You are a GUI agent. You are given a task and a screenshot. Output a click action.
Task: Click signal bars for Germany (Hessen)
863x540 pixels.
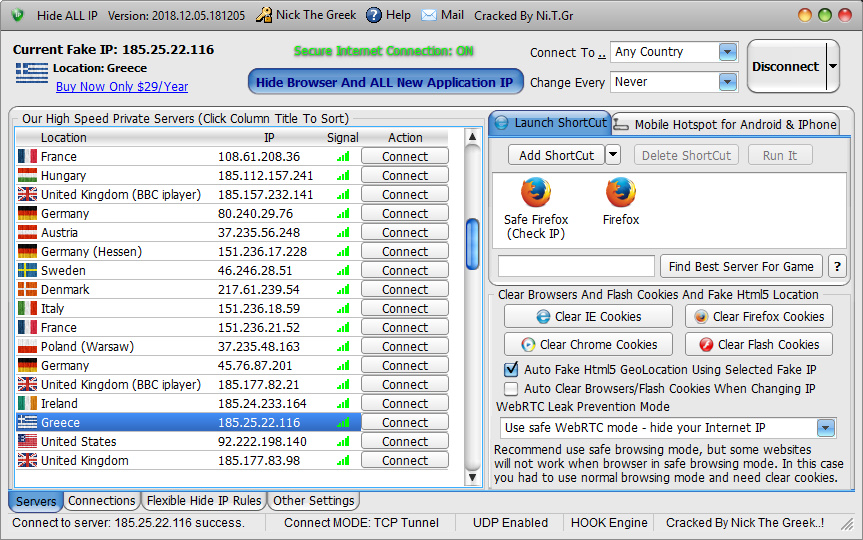[x=343, y=252]
